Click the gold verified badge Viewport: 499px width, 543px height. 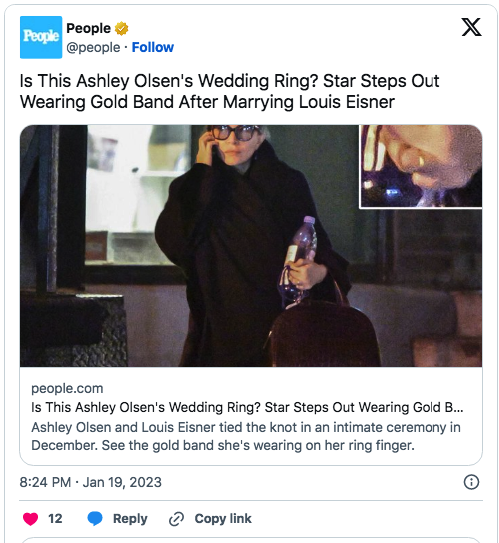[122, 28]
